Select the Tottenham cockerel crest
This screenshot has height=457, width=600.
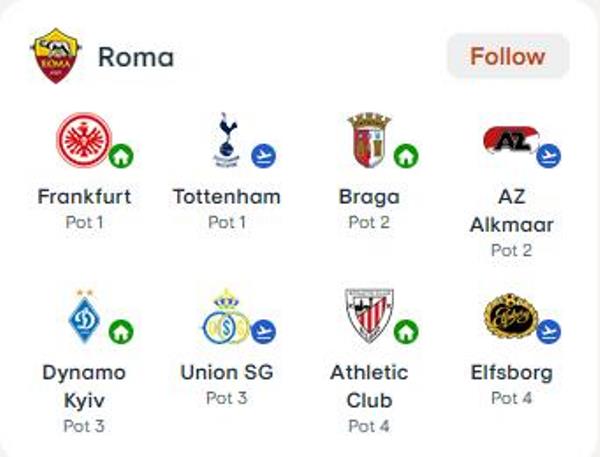point(227,140)
